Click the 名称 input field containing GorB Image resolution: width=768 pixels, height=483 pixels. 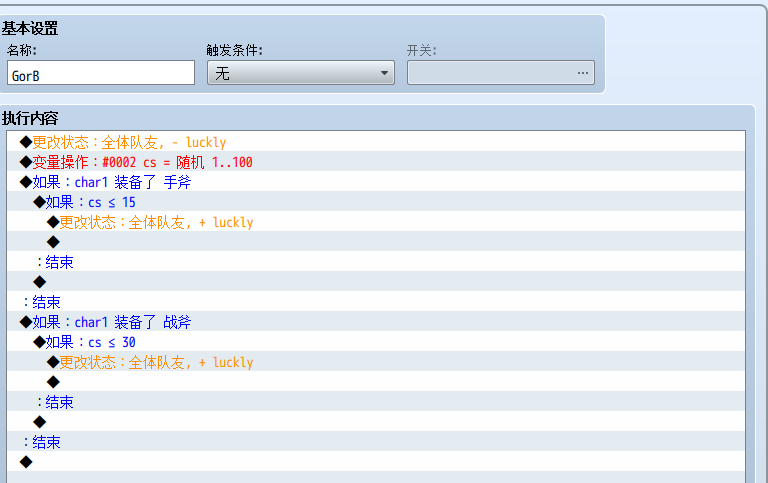(101, 72)
